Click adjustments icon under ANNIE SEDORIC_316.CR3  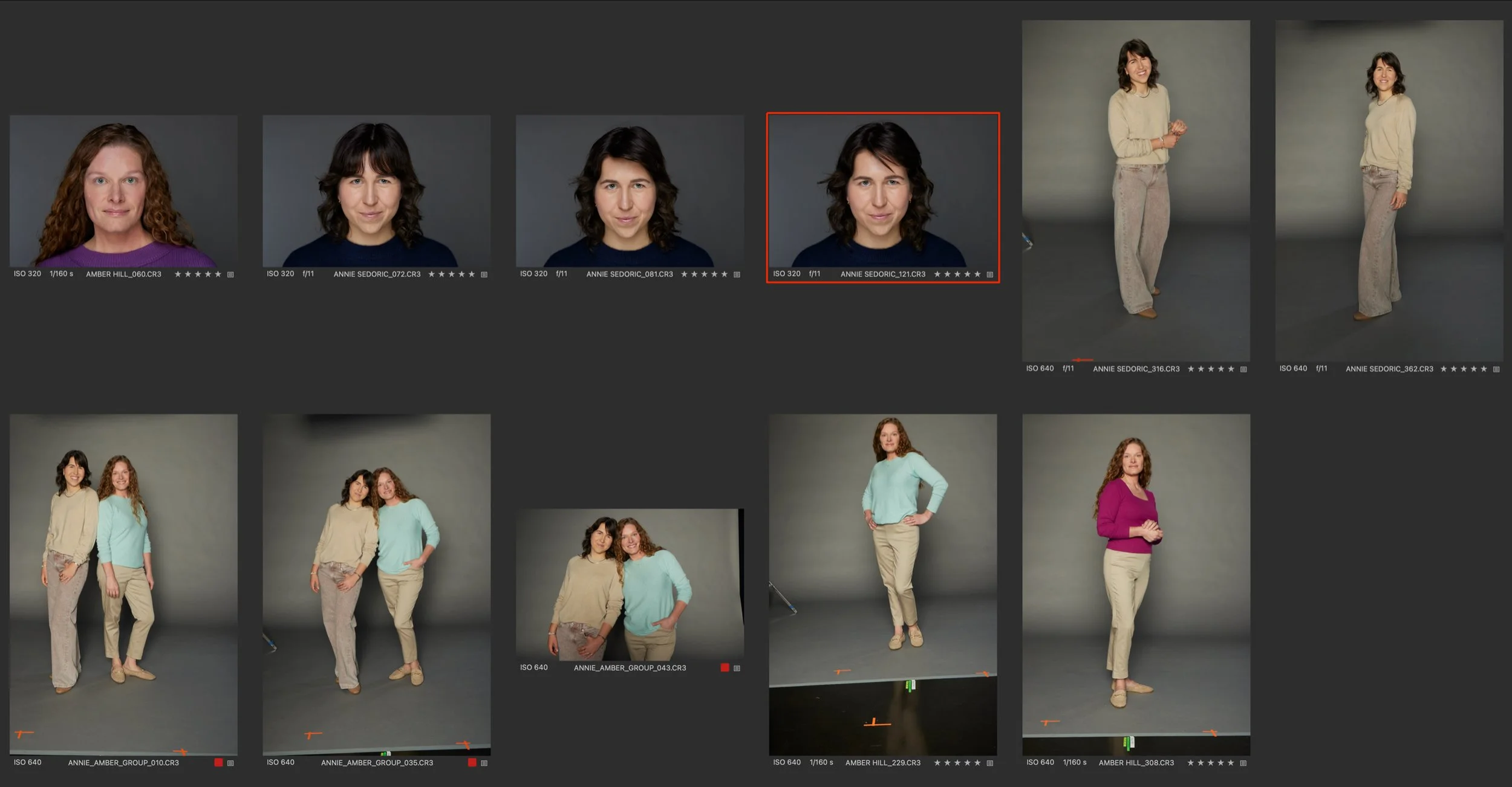tap(1243, 369)
